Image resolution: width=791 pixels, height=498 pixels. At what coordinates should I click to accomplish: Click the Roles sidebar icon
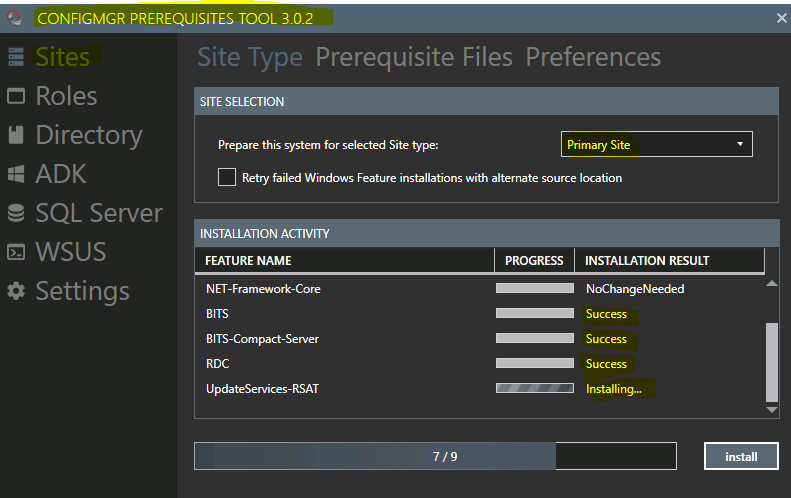[16, 96]
